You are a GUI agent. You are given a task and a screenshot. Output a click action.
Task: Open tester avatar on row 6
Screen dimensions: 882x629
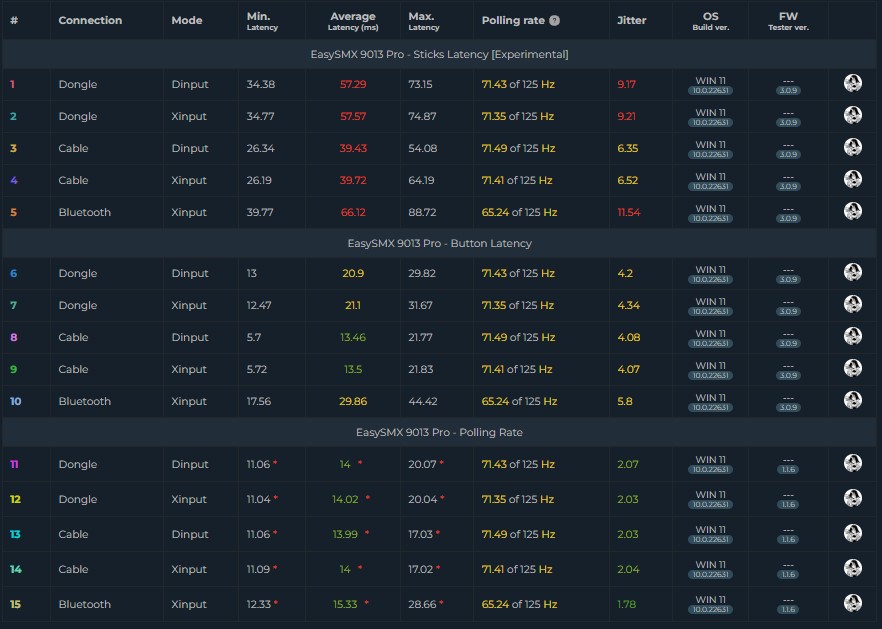[853, 272]
